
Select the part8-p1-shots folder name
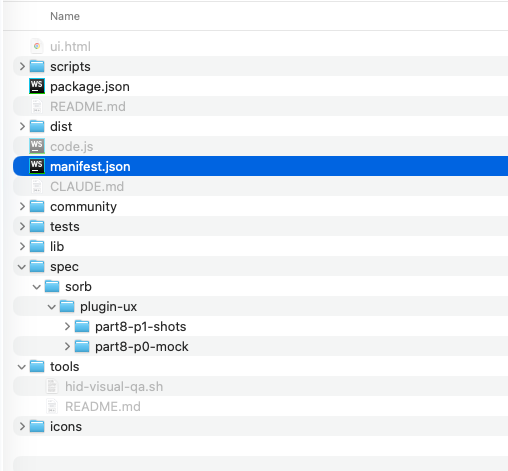coord(141,327)
